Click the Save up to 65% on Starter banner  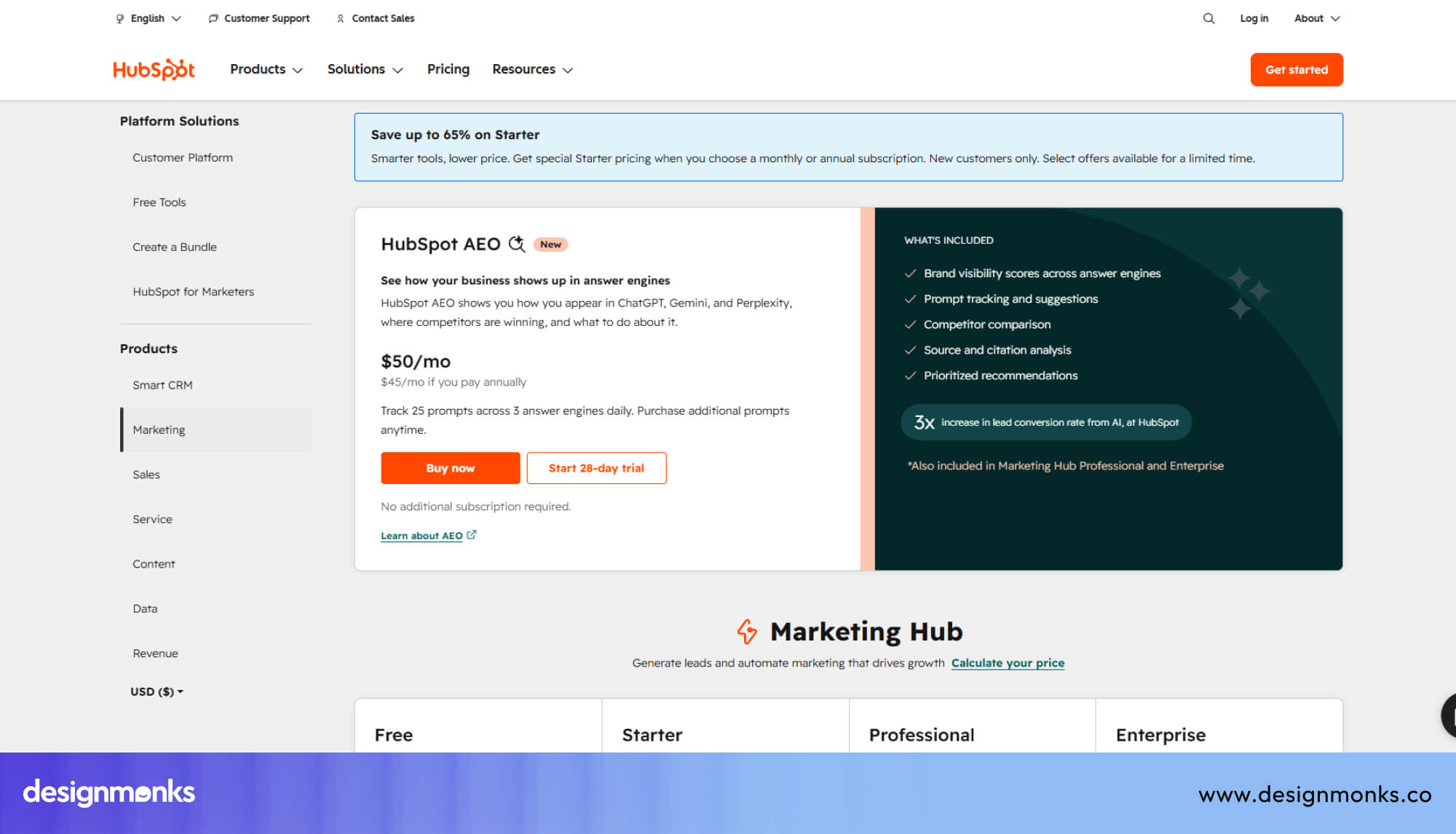click(848, 147)
